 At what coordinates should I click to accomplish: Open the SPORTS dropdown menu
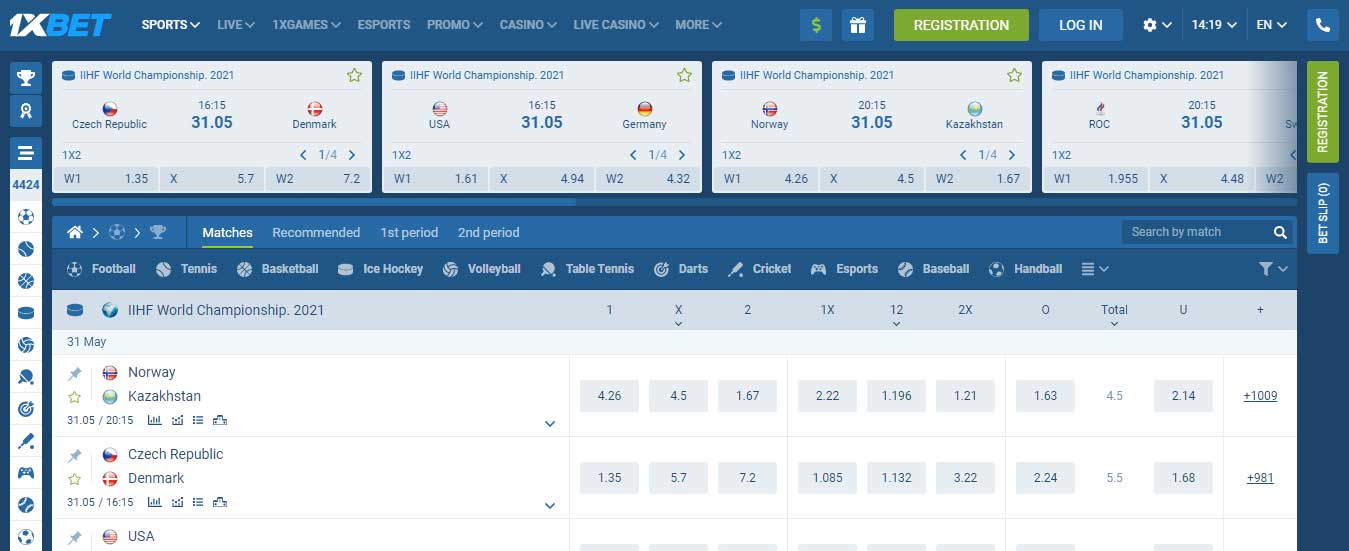point(171,25)
